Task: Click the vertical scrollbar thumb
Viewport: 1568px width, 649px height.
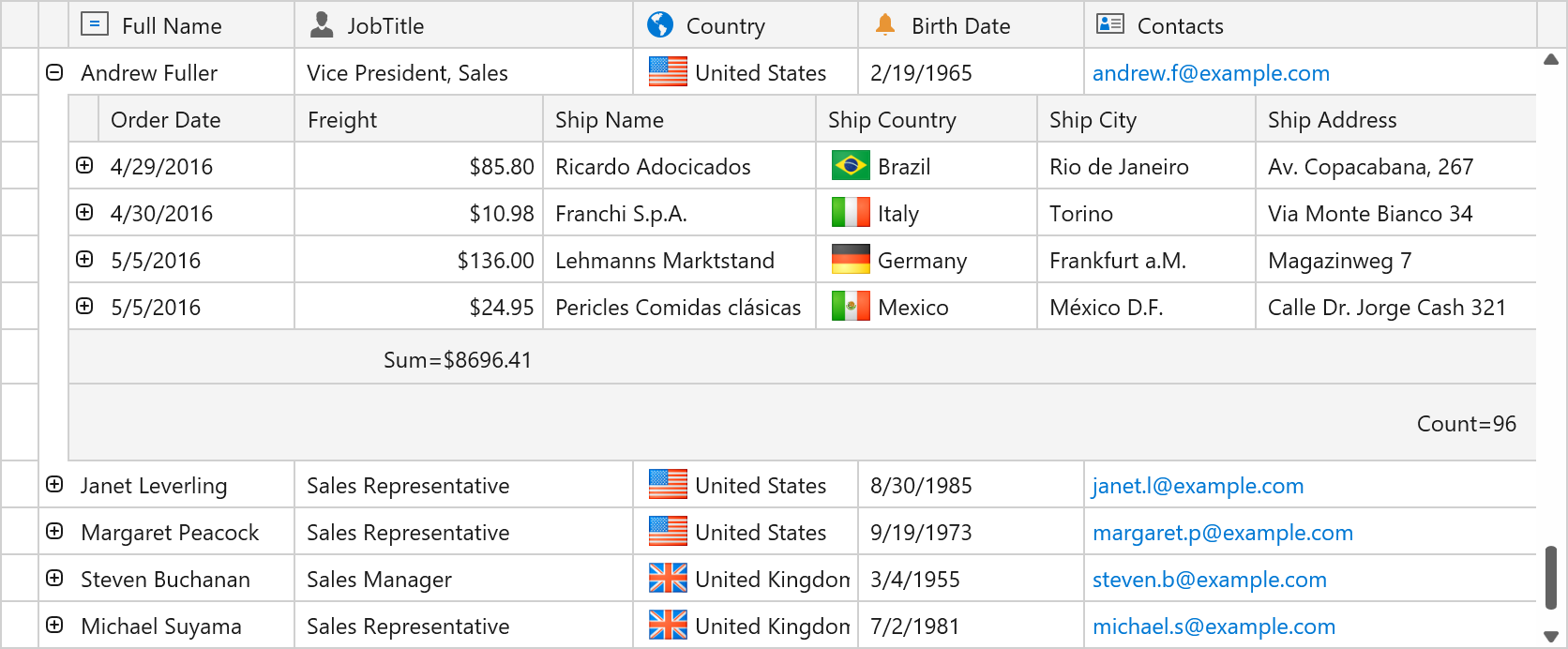Action: (1551, 577)
